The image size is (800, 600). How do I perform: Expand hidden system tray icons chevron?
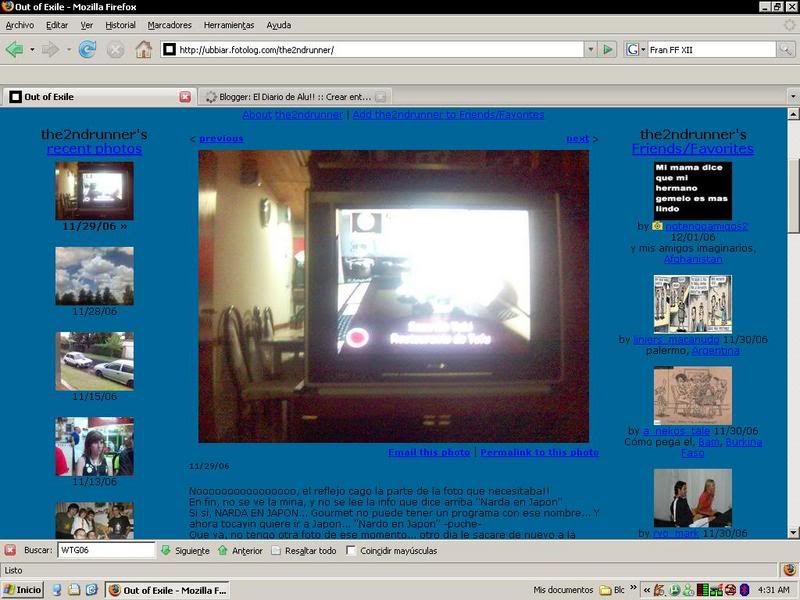point(646,590)
